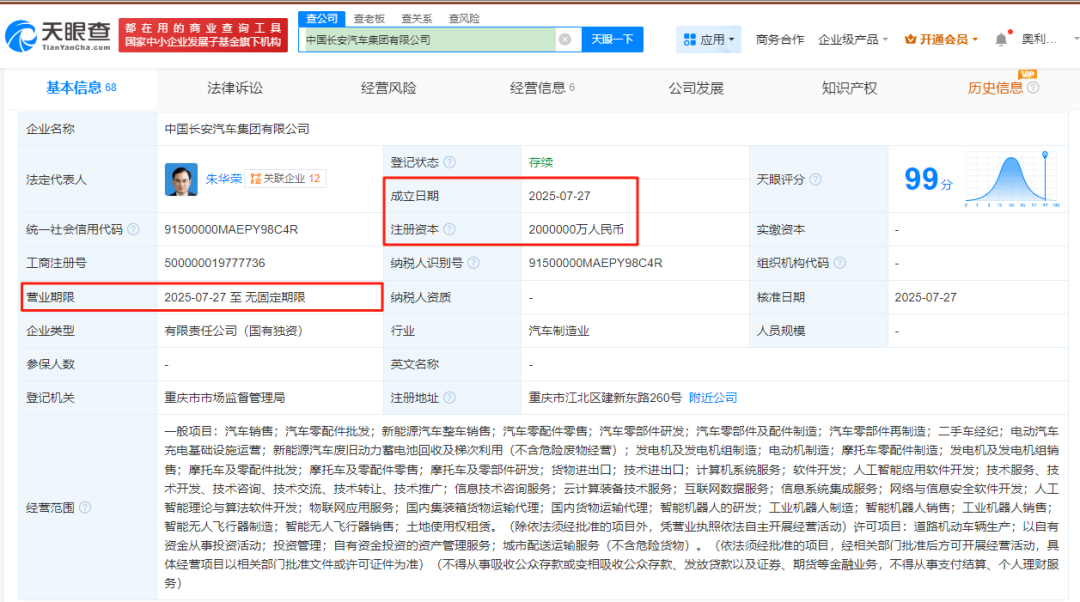Open the 经营风险 tab
Image resolution: width=1080 pixels, height=602 pixels.
[x=388, y=88]
